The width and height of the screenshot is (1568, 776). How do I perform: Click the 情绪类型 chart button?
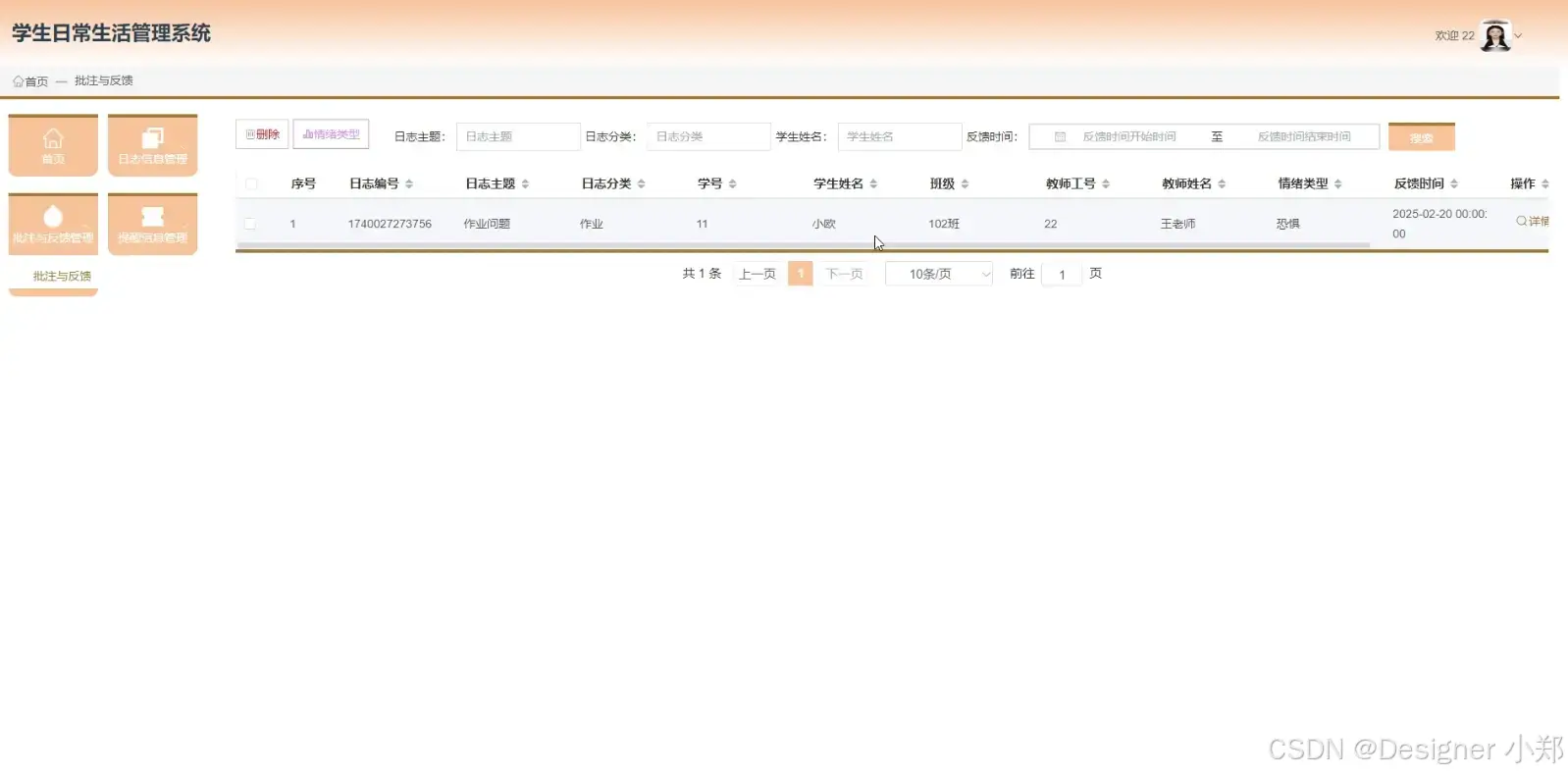(331, 134)
